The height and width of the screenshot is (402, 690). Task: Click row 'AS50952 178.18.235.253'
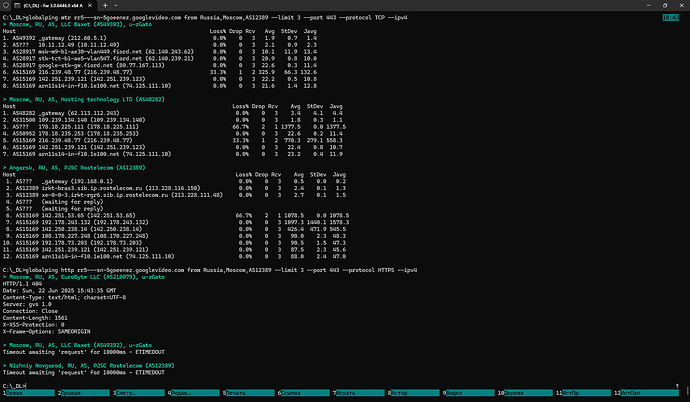(x=173, y=134)
